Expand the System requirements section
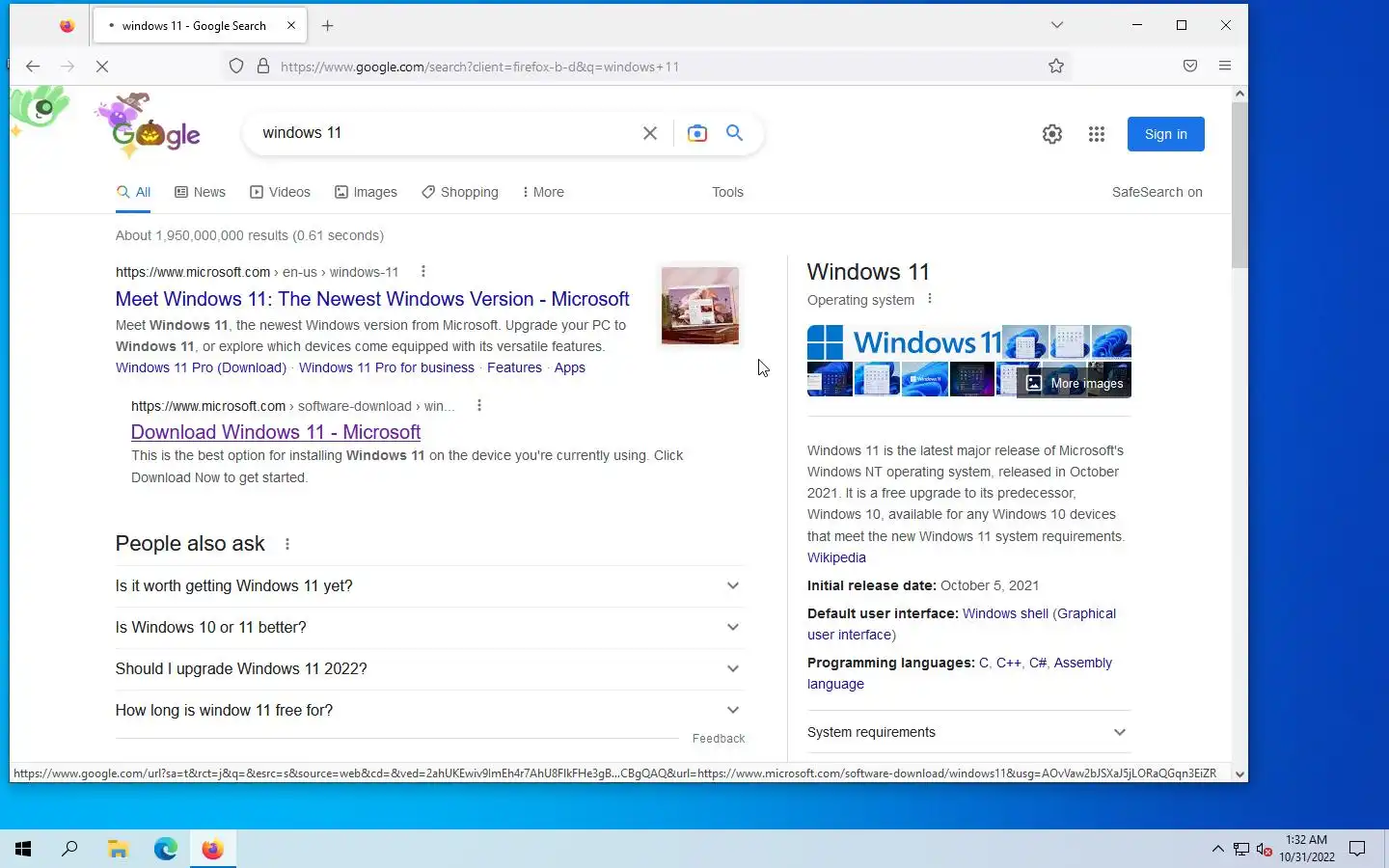This screenshot has width=1389, height=868. (968, 732)
